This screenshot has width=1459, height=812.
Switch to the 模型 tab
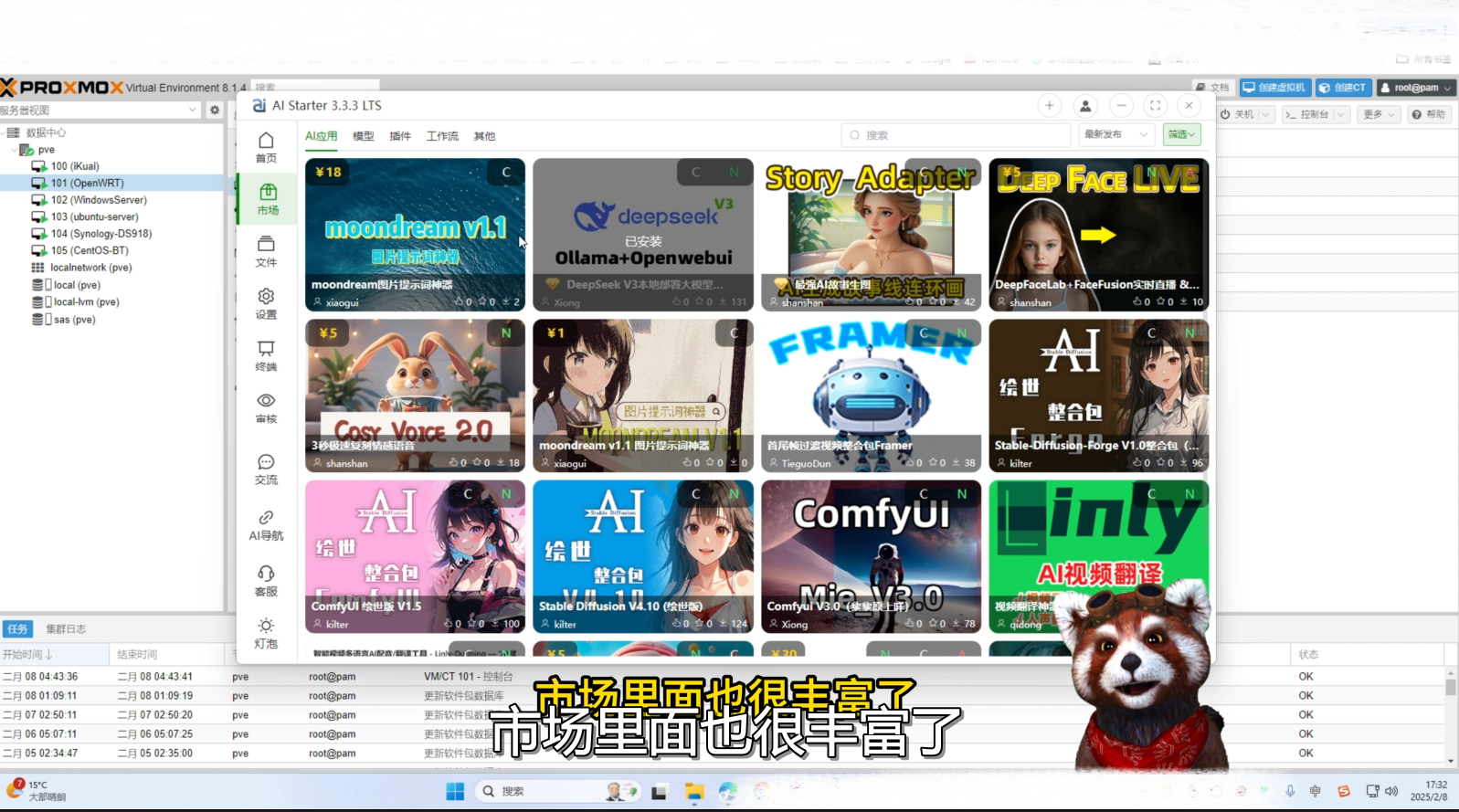(x=364, y=136)
